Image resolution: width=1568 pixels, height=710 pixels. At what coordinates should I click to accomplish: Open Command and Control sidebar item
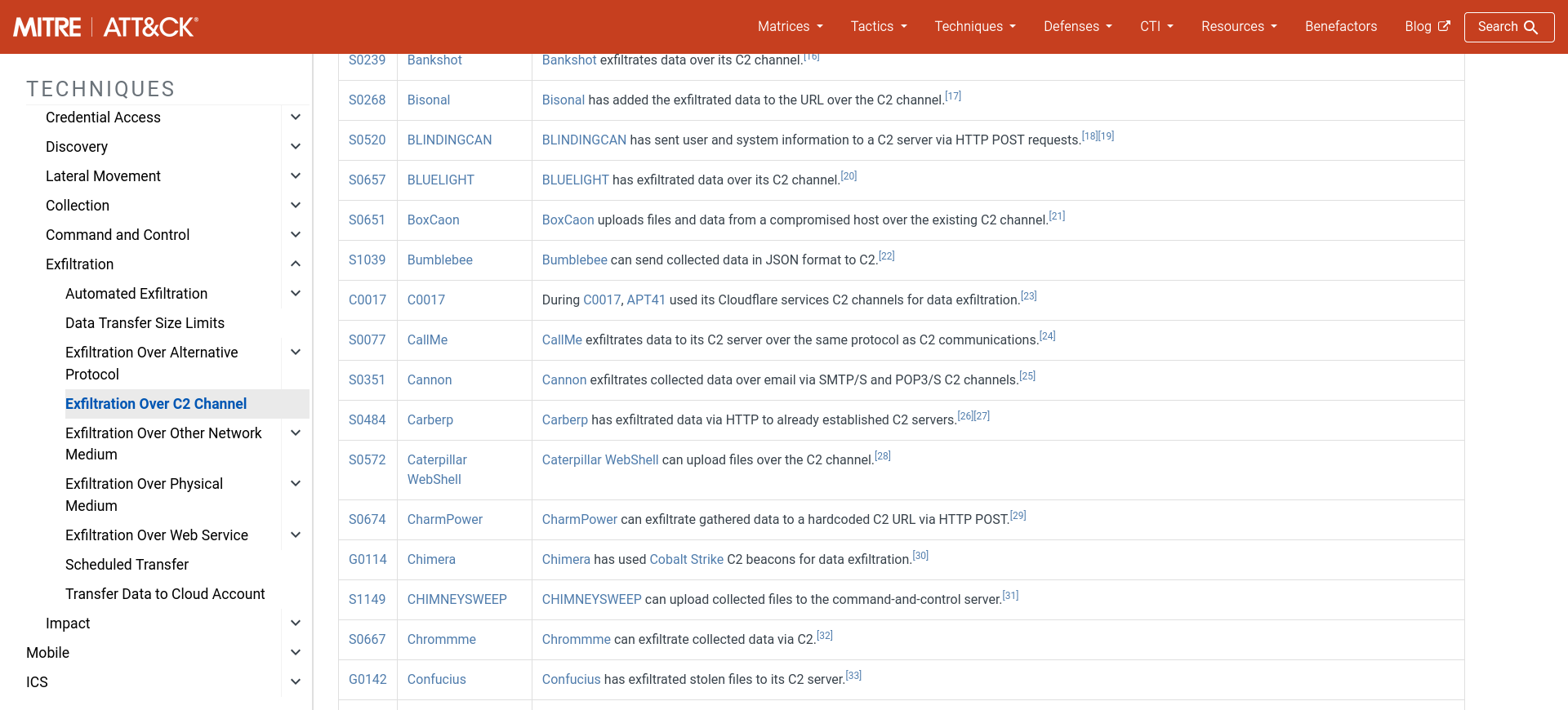pyautogui.click(x=118, y=235)
